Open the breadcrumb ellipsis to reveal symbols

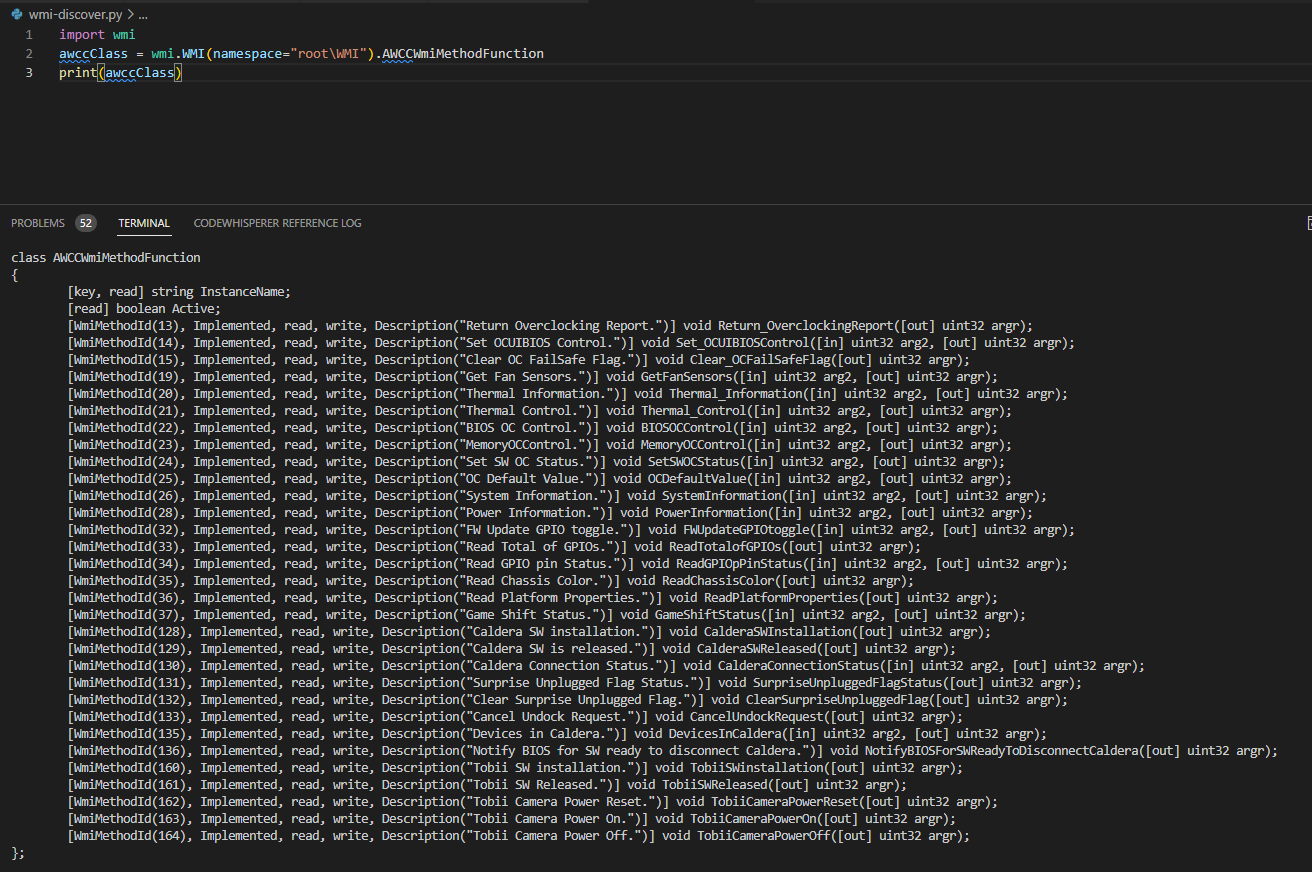[141, 14]
